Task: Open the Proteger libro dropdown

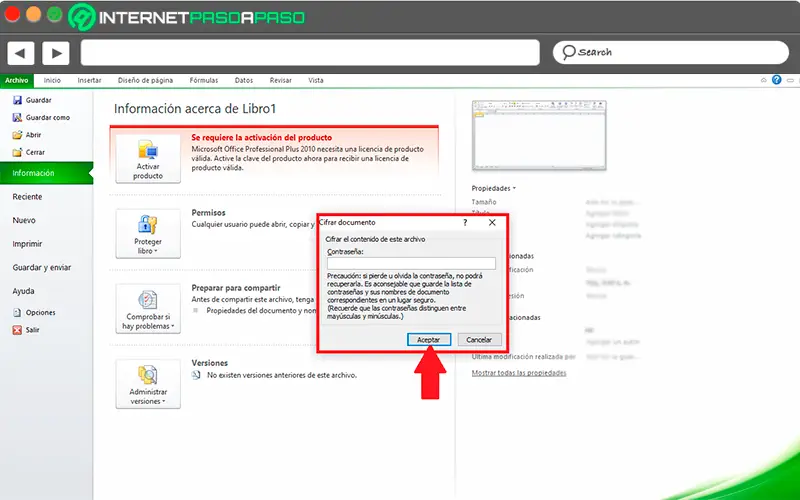Action: point(148,234)
